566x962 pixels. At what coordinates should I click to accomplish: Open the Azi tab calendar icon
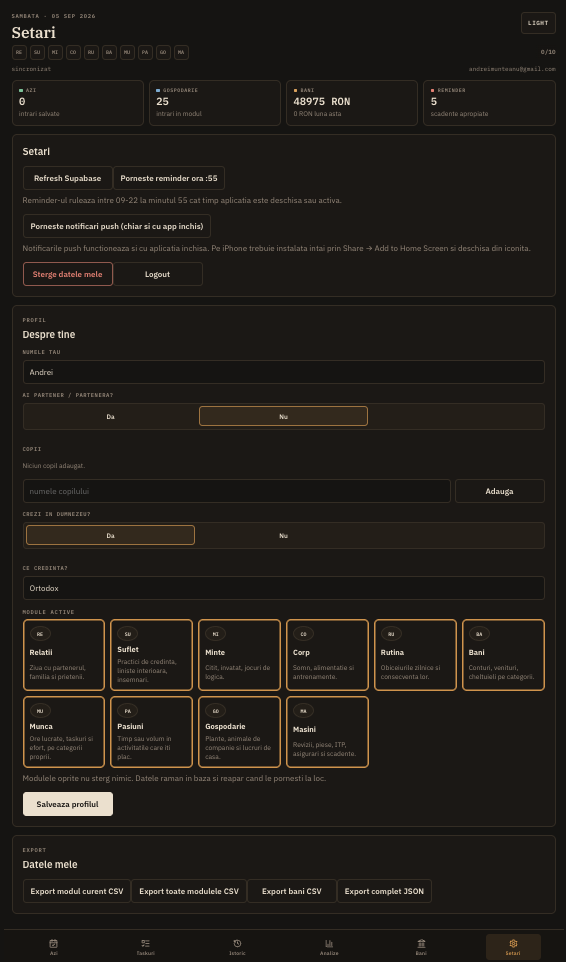[x=53, y=943]
